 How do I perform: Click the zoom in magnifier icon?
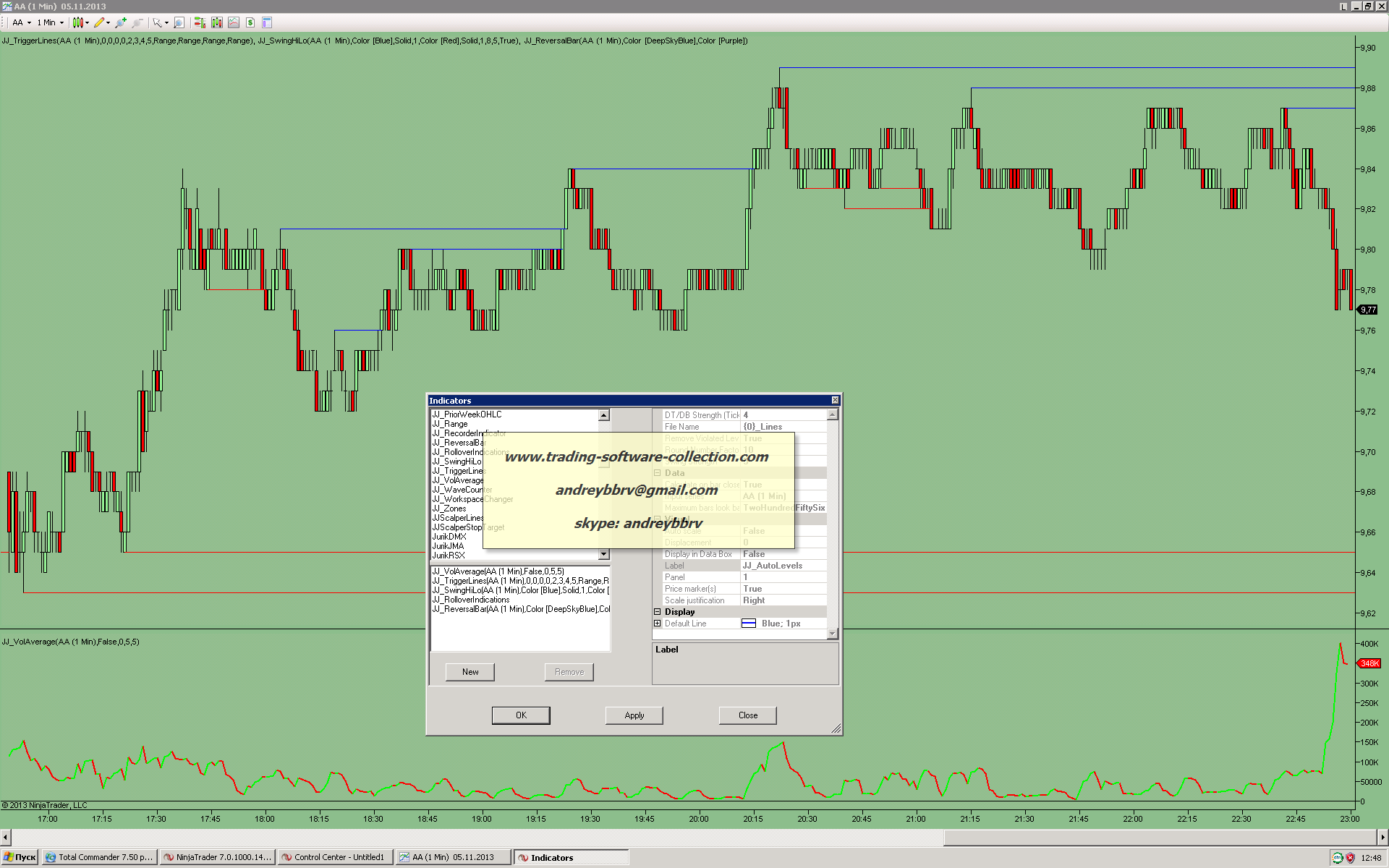pos(120,22)
